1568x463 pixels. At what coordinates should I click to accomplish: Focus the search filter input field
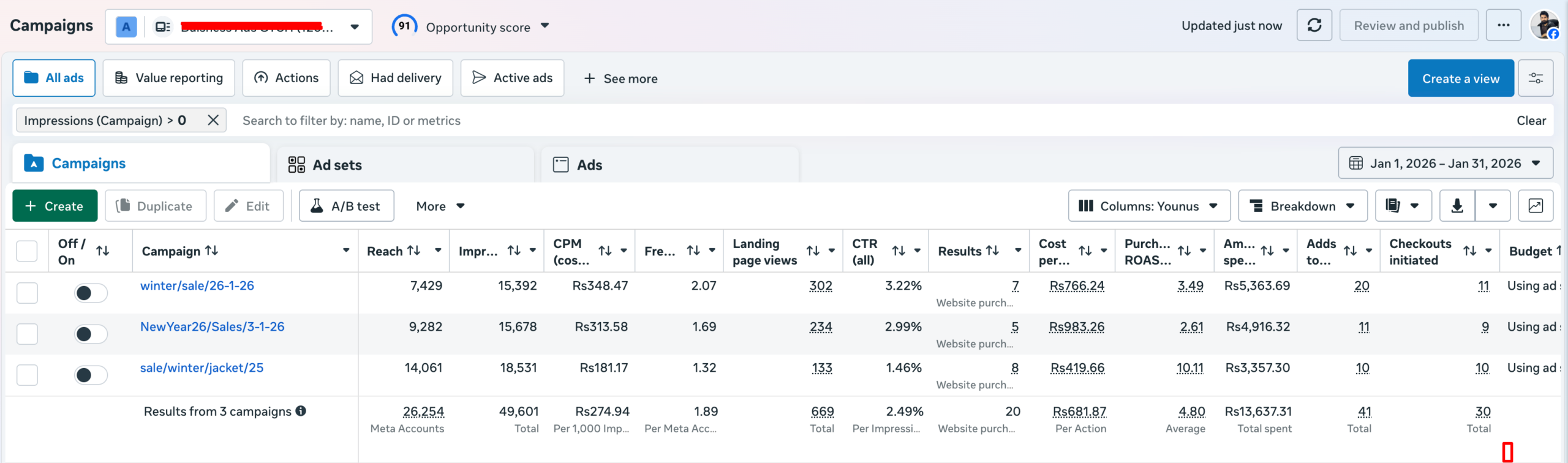pos(870,120)
